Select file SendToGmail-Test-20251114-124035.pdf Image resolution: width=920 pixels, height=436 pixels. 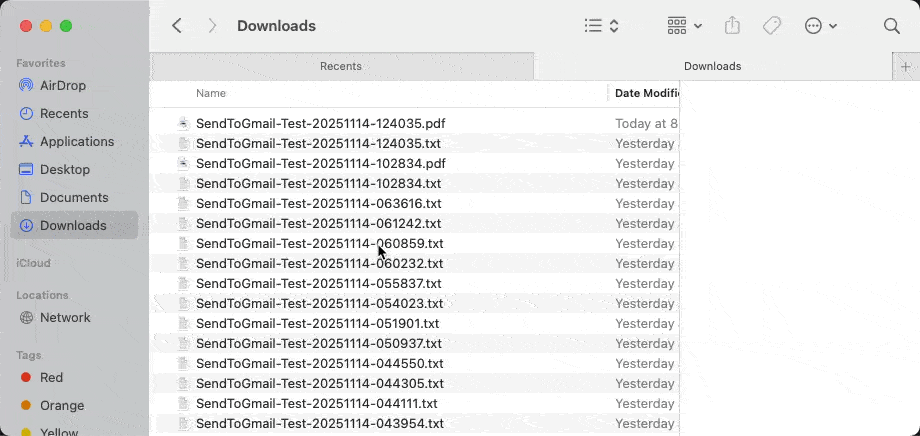[320, 124]
